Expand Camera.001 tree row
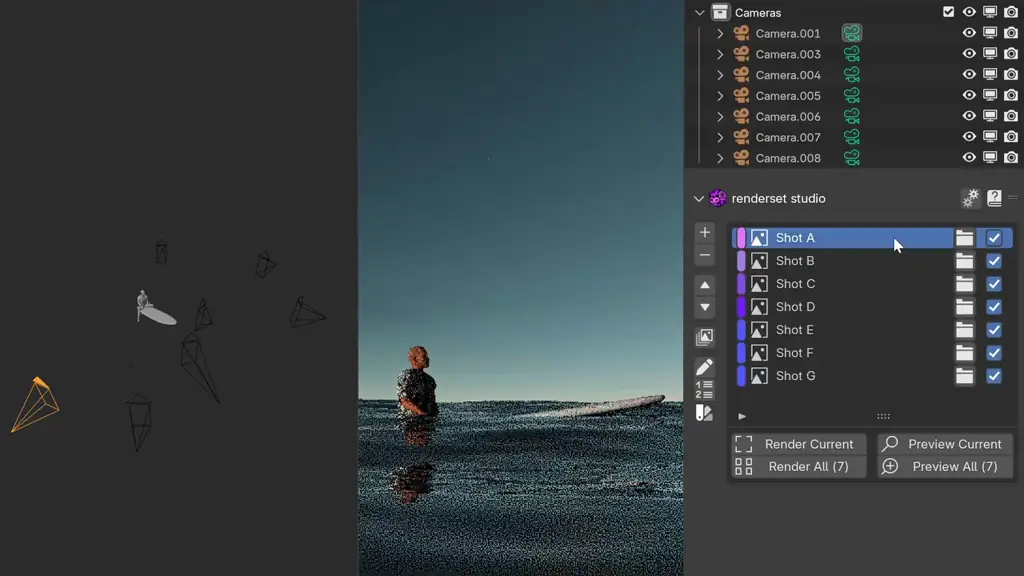The width and height of the screenshot is (1024, 576). pos(720,33)
